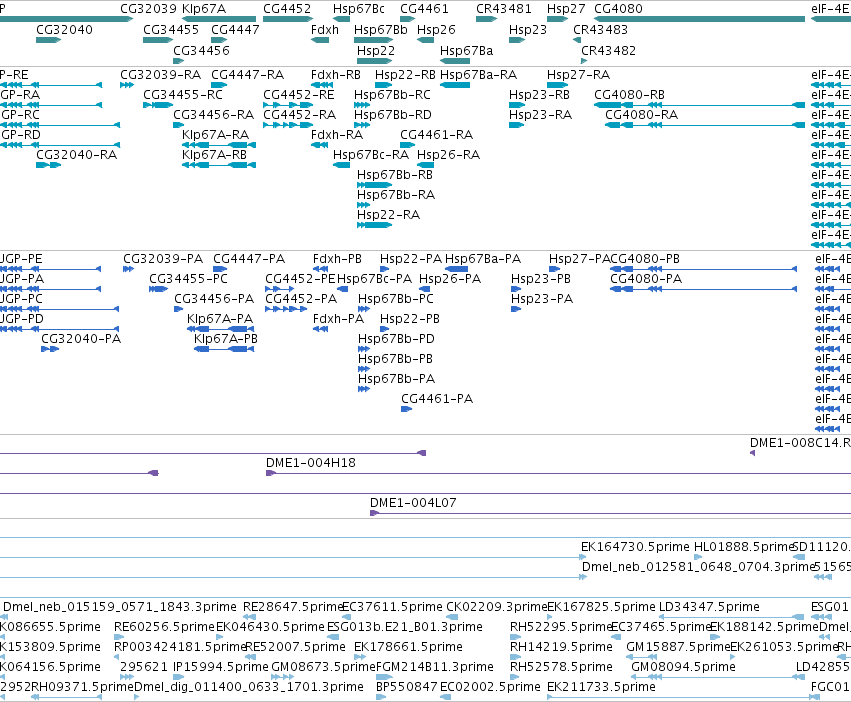Viewport: 851px width, 702px height.
Task: Select the CG4461-PA protein feature
Action: (x=407, y=409)
